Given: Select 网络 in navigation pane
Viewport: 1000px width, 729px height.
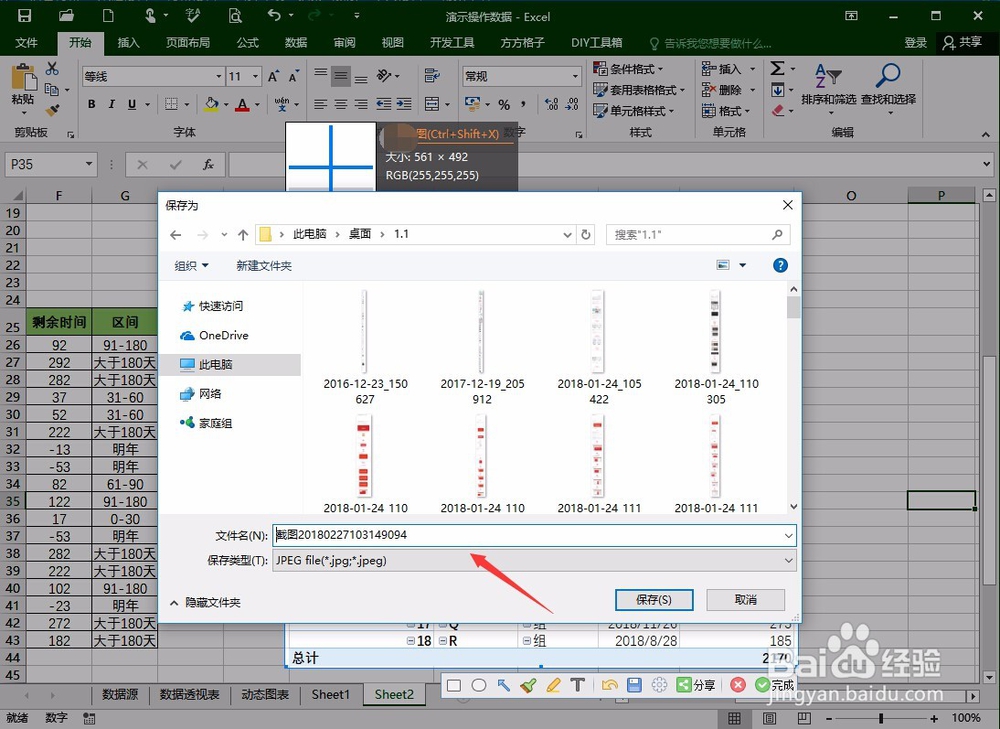Looking at the screenshot, I should 201,394.
